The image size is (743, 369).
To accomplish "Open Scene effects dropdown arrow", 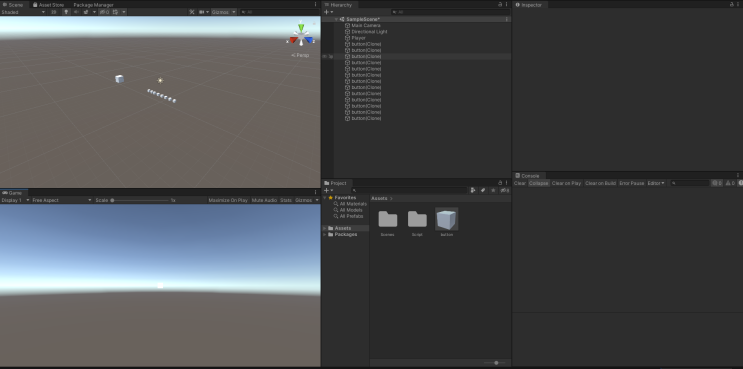I will 94,12.
